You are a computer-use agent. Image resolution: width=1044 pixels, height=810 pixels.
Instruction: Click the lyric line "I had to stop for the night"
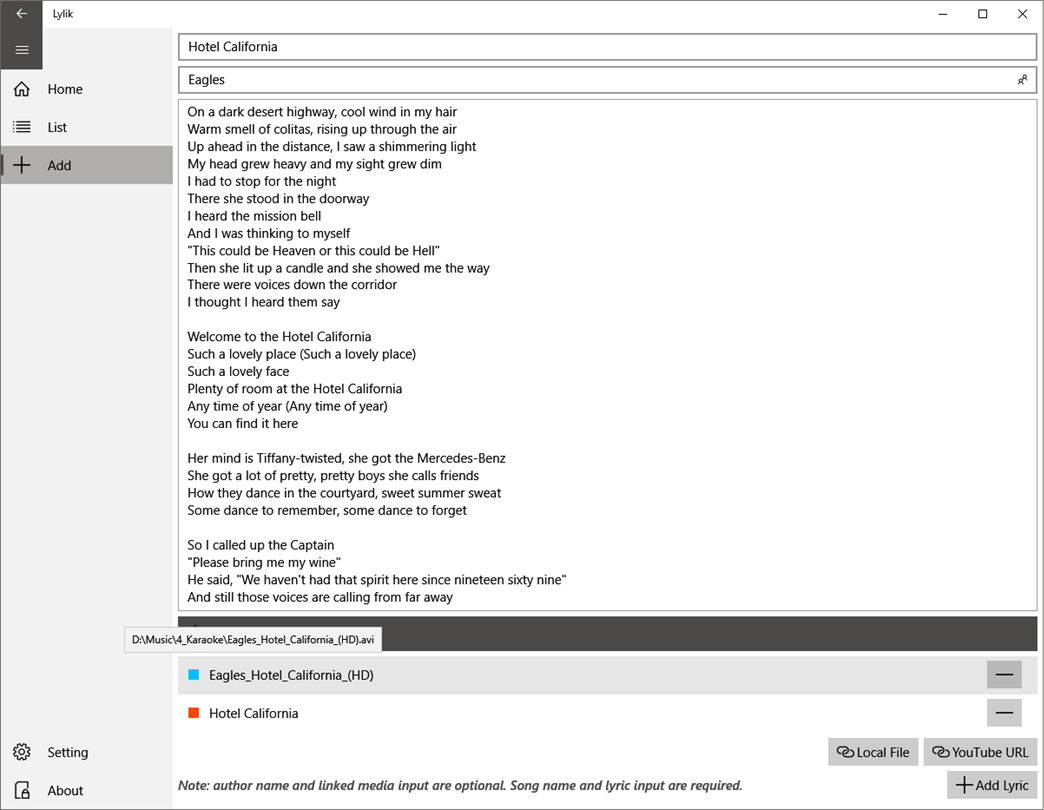coord(261,181)
